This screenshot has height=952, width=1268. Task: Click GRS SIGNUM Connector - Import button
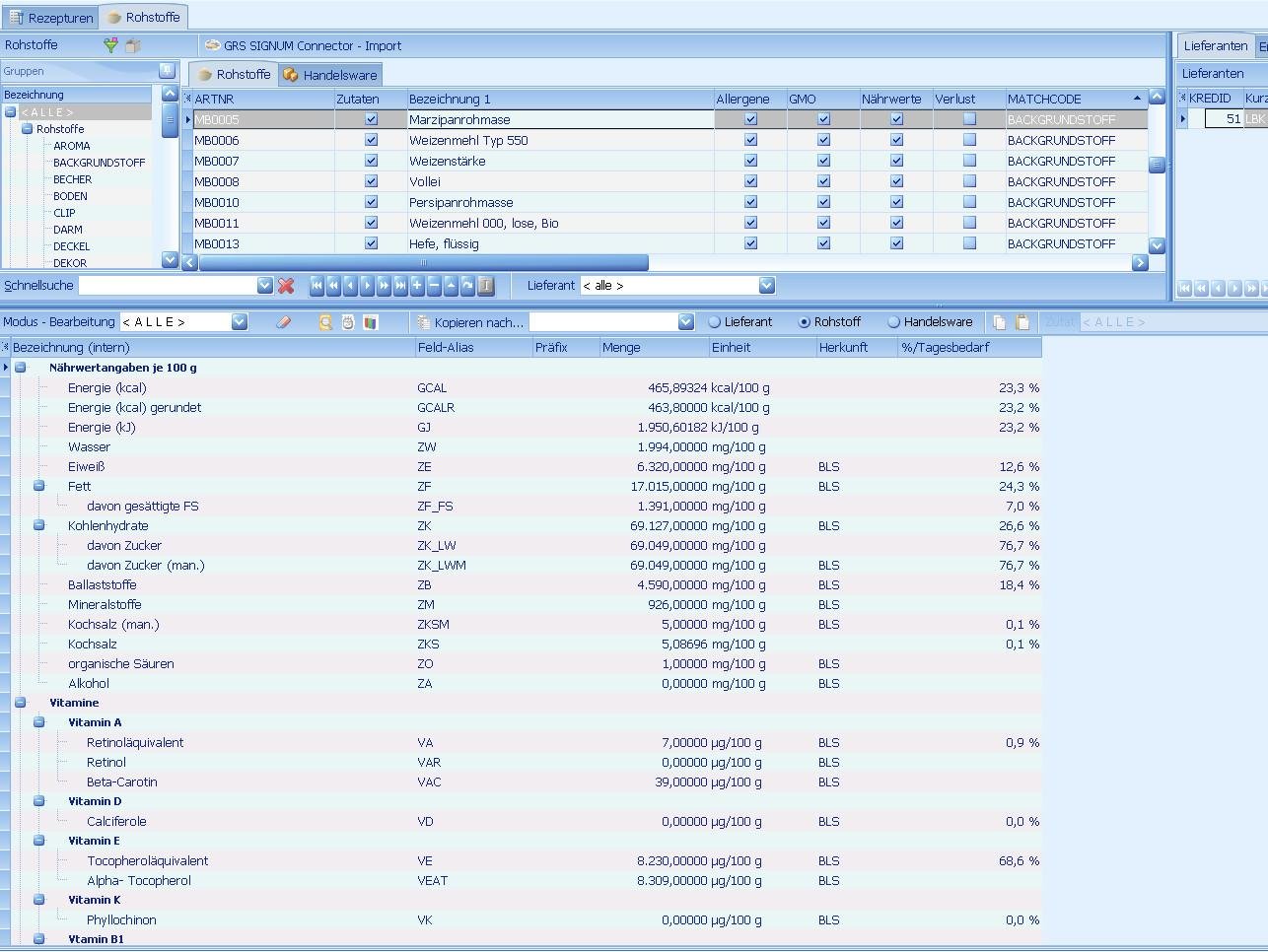(x=302, y=45)
